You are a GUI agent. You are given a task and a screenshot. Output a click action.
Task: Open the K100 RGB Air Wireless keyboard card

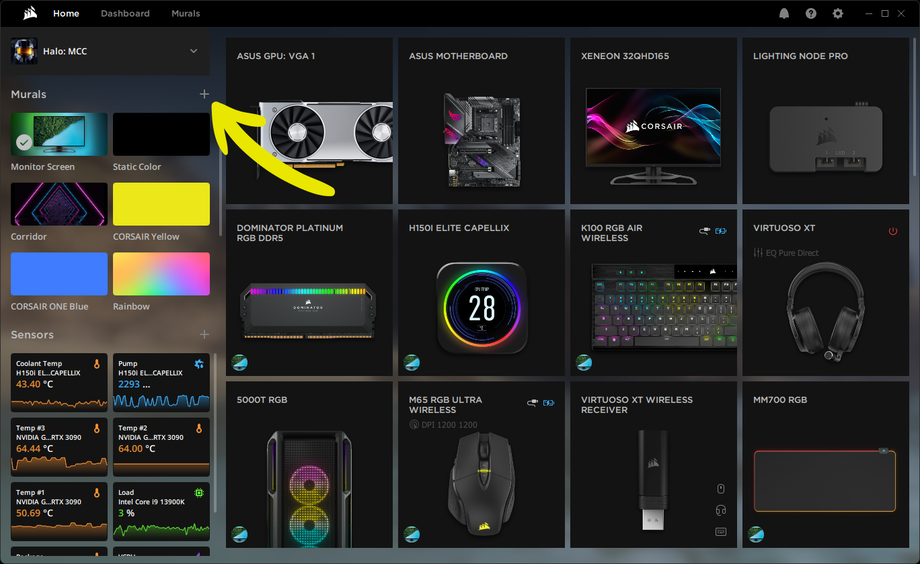pos(654,293)
